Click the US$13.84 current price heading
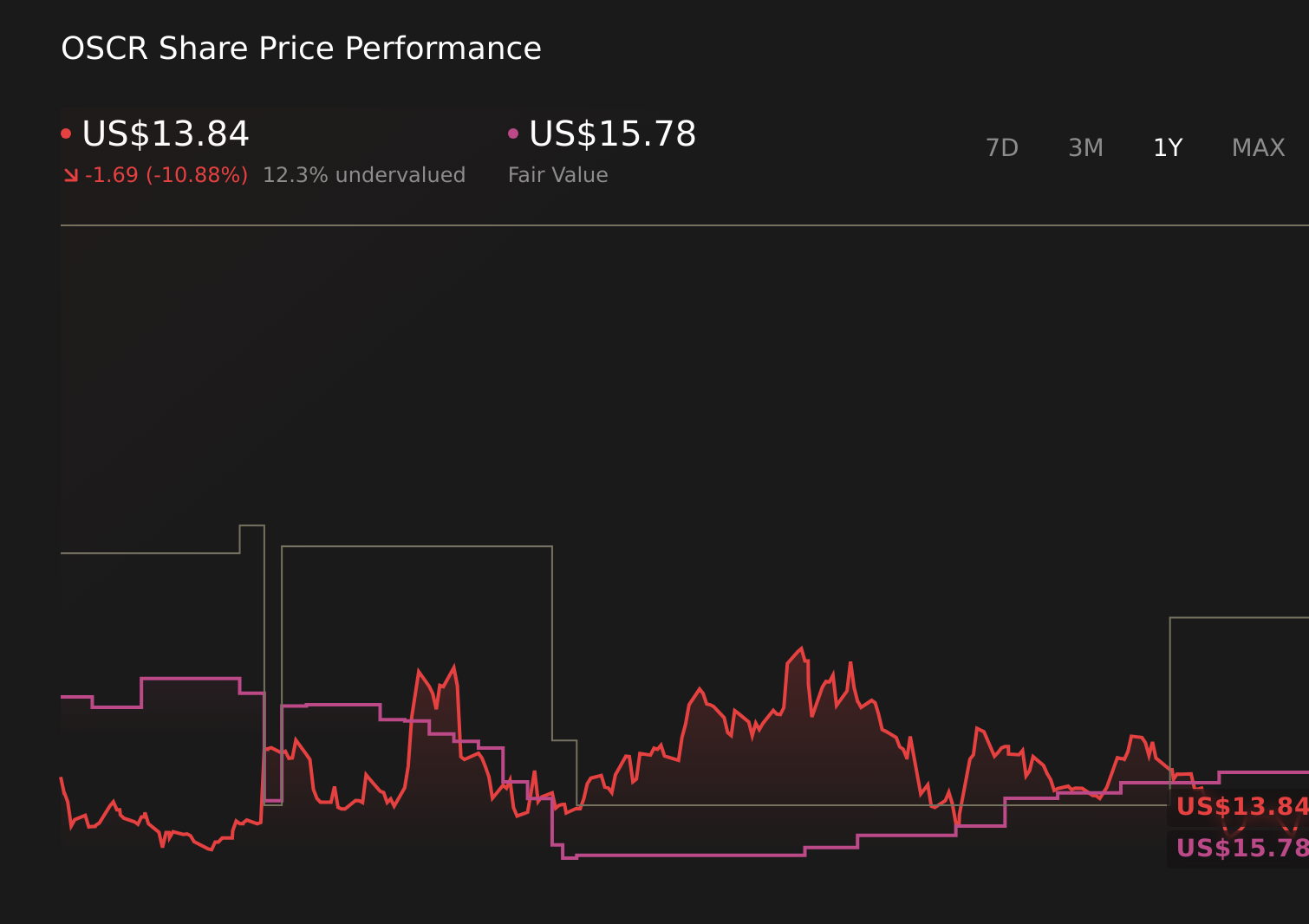 point(165,134)
